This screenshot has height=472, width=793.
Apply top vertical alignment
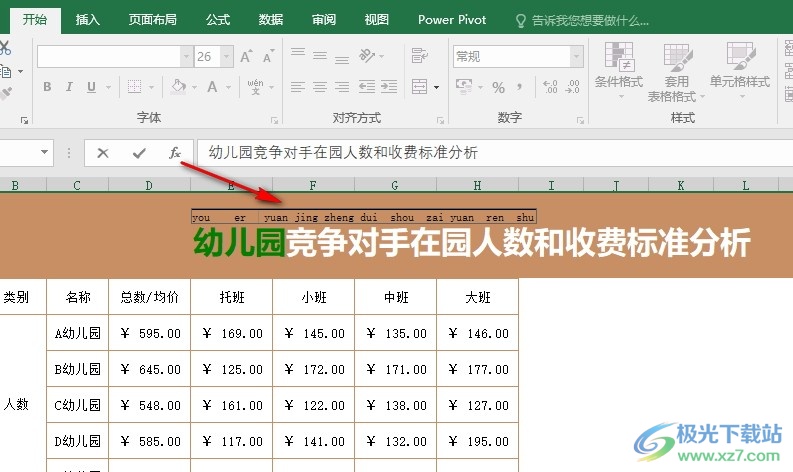pyautogui.click(x=298, y=53)
